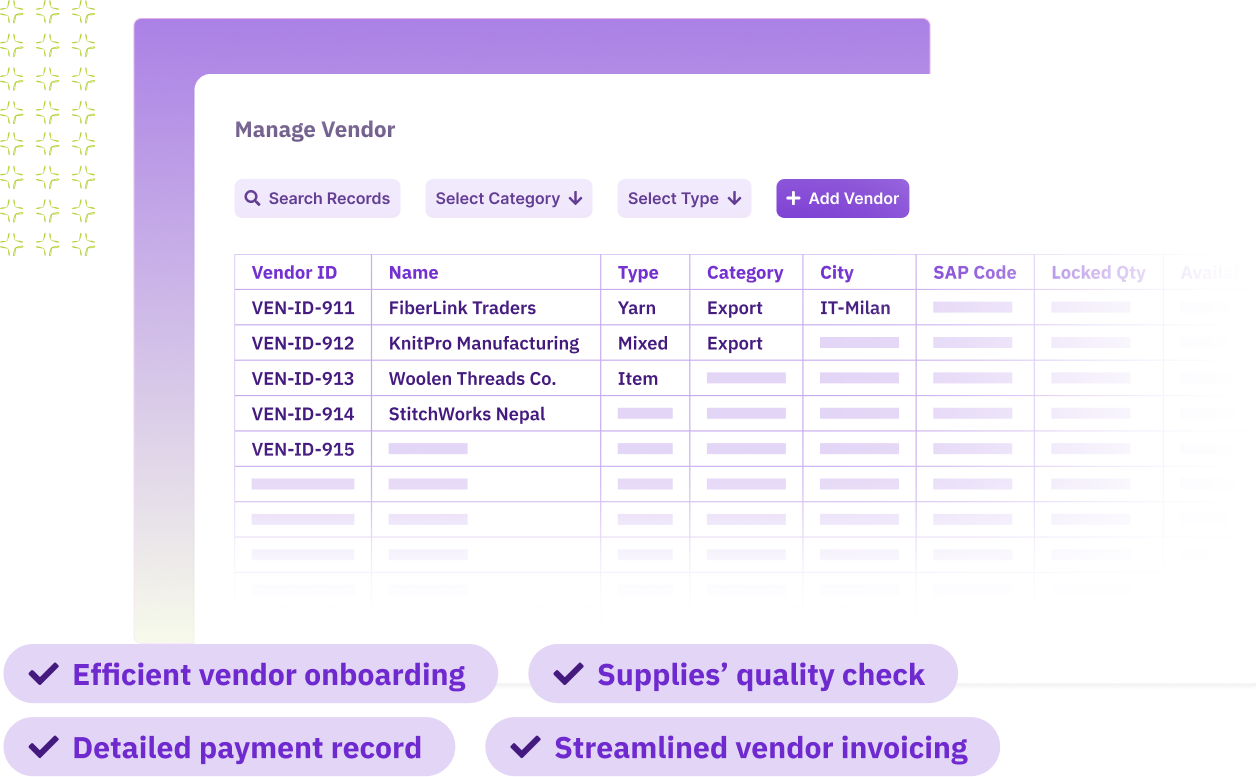The width and height of the screenshot is (1256, 777).
Task: Click checkmark beside Supplies' quality check
Action: point(568,674)
